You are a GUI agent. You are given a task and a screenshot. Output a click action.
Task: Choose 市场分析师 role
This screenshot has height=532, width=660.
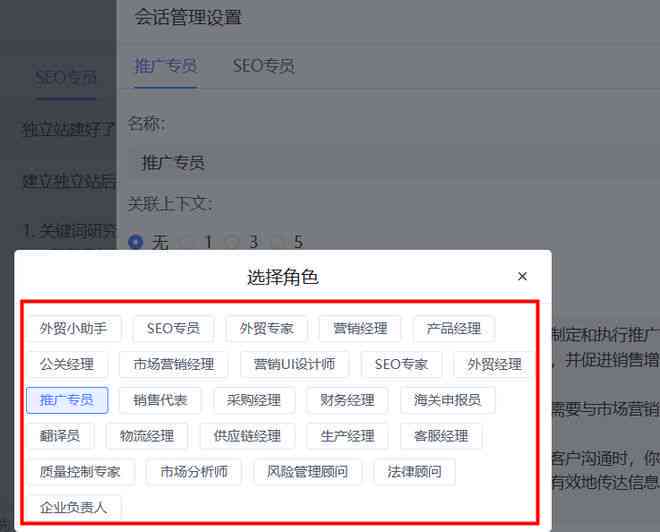(x=194, y=472)
